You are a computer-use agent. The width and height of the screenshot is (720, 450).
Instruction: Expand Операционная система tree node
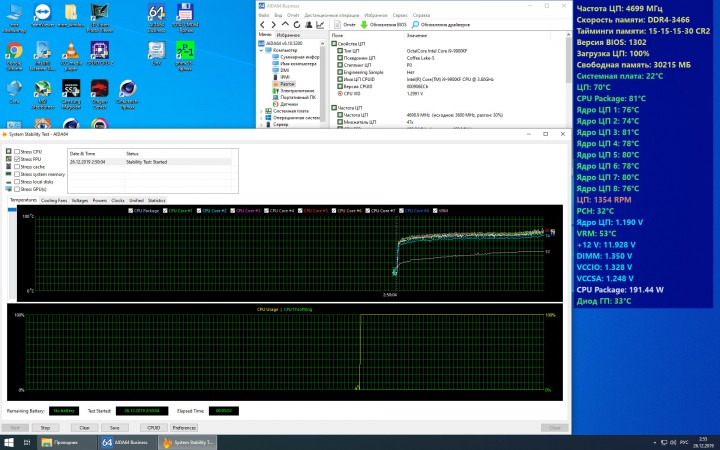pyautogui.click(x=261, y=118)
